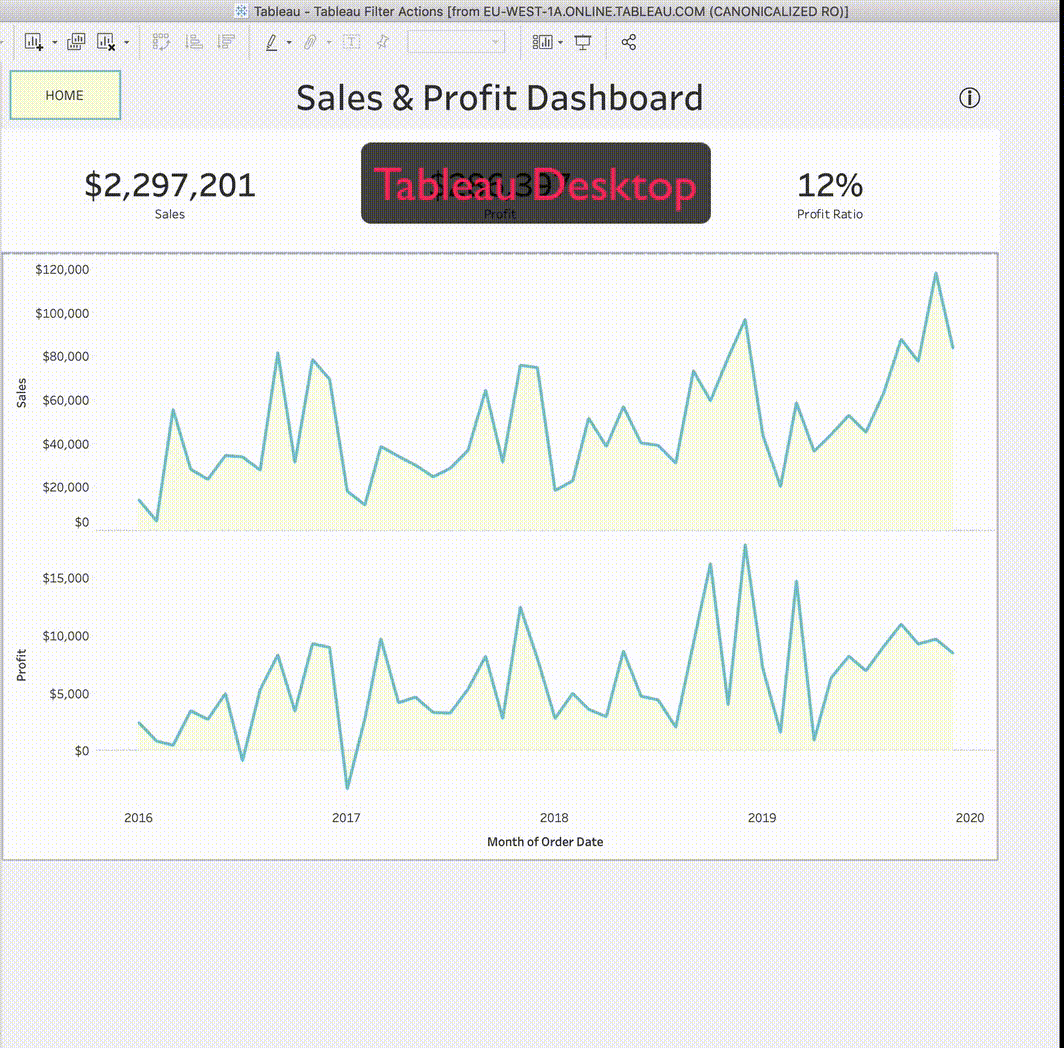Click the Sales axis label
The width and height of the screenshot is (1064, 1048).
(21, 393)
